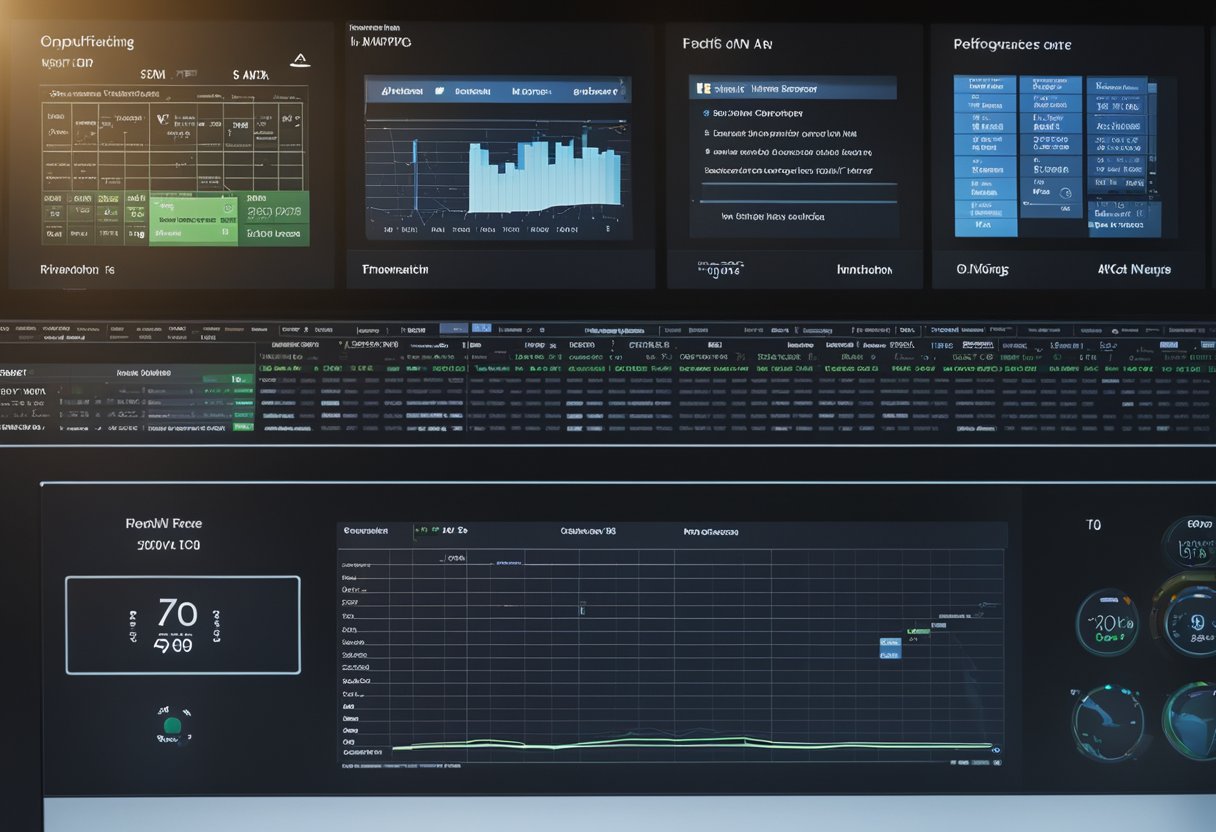Click the blue highlighted toggle in middle strip header

(x=481, y=328)
